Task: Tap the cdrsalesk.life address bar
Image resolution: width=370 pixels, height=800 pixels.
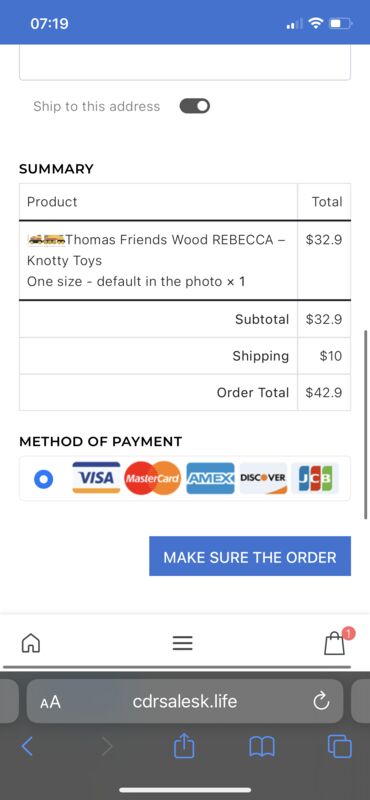Action: point(185,701)
